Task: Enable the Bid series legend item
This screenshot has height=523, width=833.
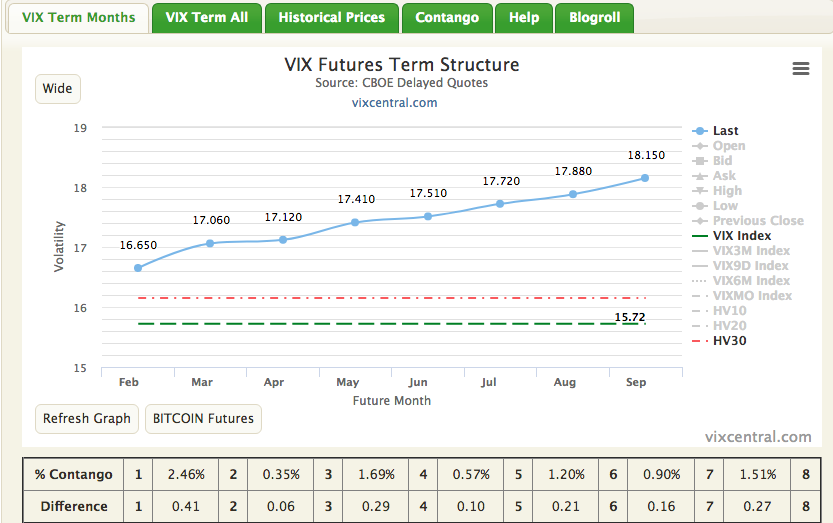Action: [x=722, y=161]
